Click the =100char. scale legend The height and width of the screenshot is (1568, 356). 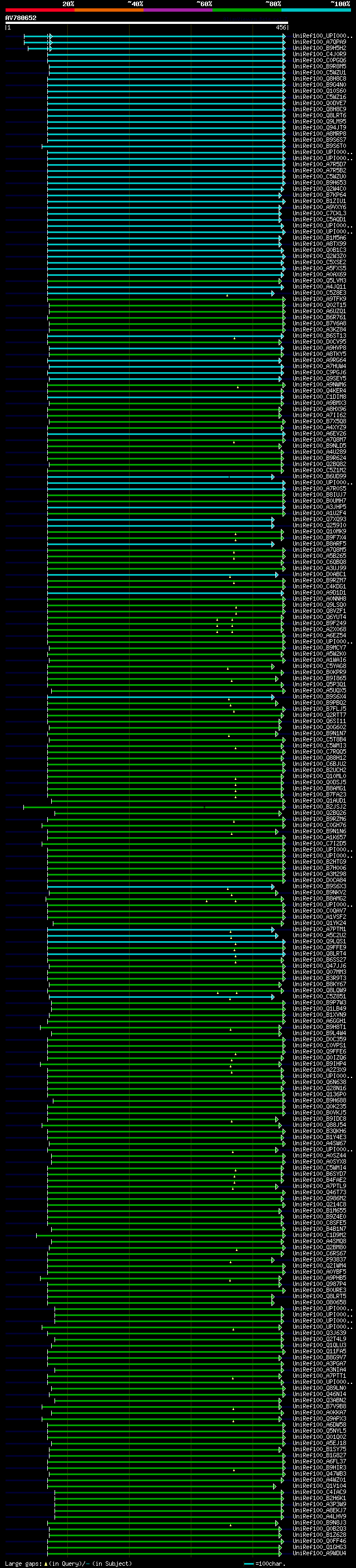(x=265, y=1564)
